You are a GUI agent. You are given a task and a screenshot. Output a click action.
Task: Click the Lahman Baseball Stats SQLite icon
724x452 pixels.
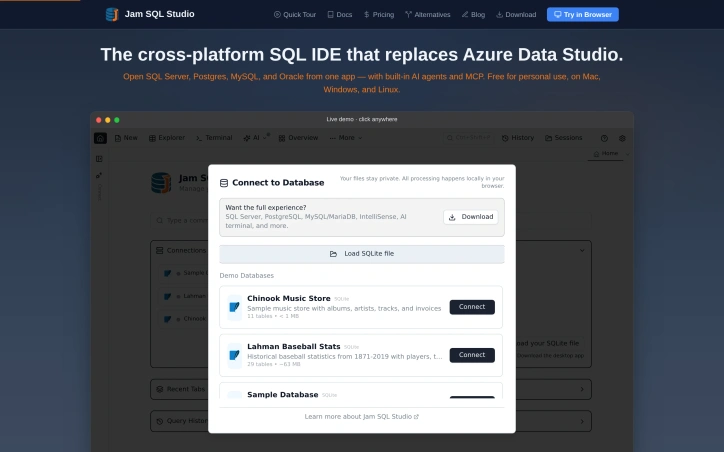pyautogui.click(x=235, y=355)
